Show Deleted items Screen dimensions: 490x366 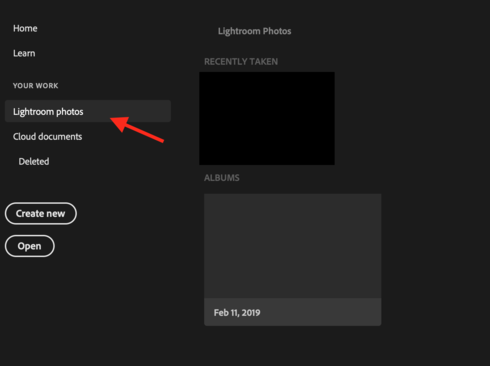click(x=34, y=162)
